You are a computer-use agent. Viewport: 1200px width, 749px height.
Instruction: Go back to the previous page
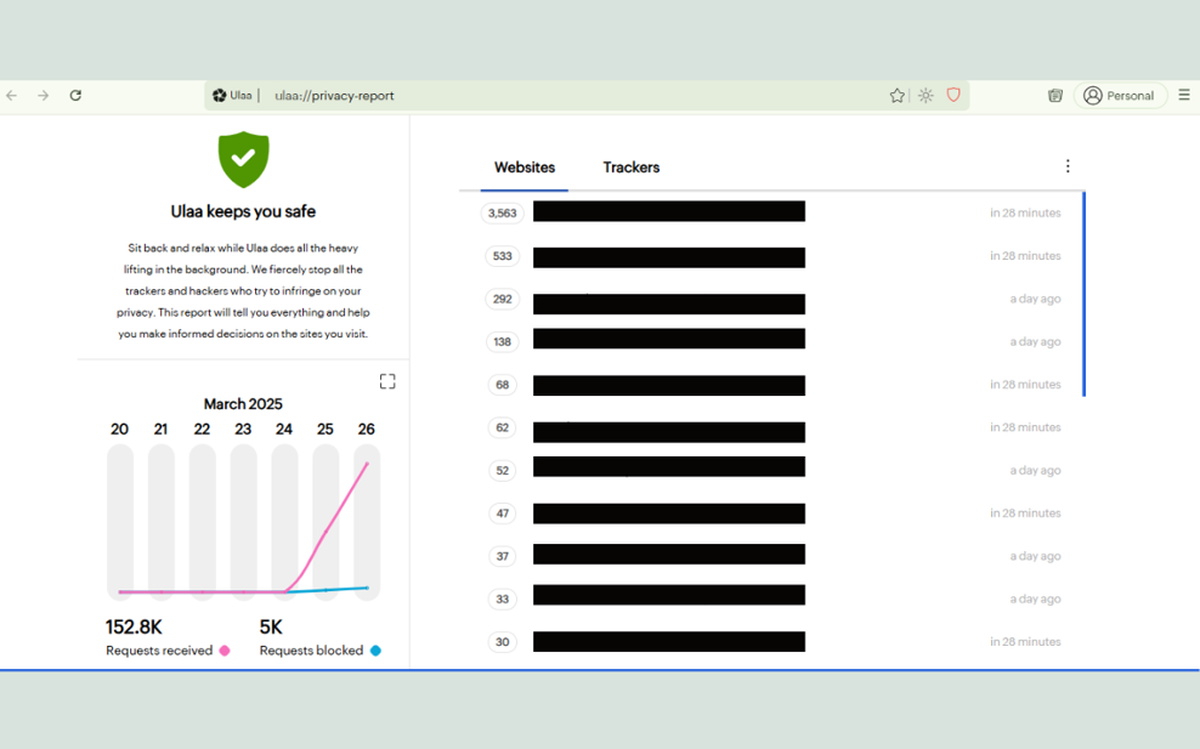tap(12, 96)
